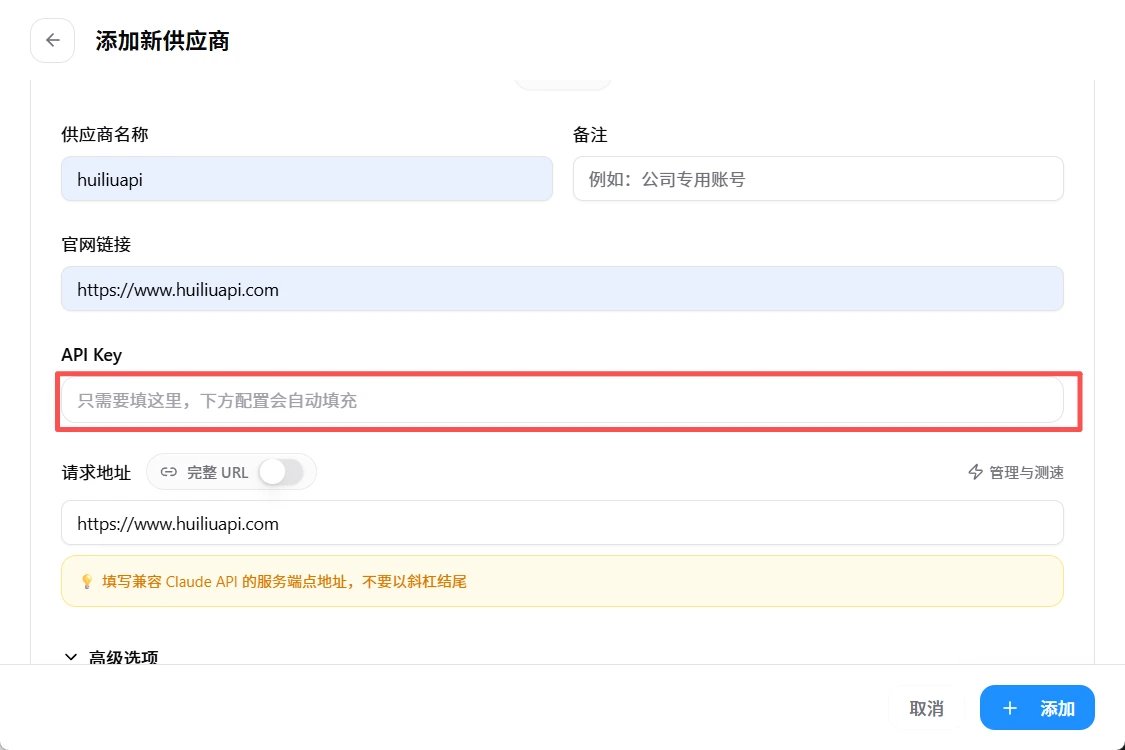The width and height of the screenshot is (1125, 750).
Task: Click the 取消 button
Action: (926, 708)
